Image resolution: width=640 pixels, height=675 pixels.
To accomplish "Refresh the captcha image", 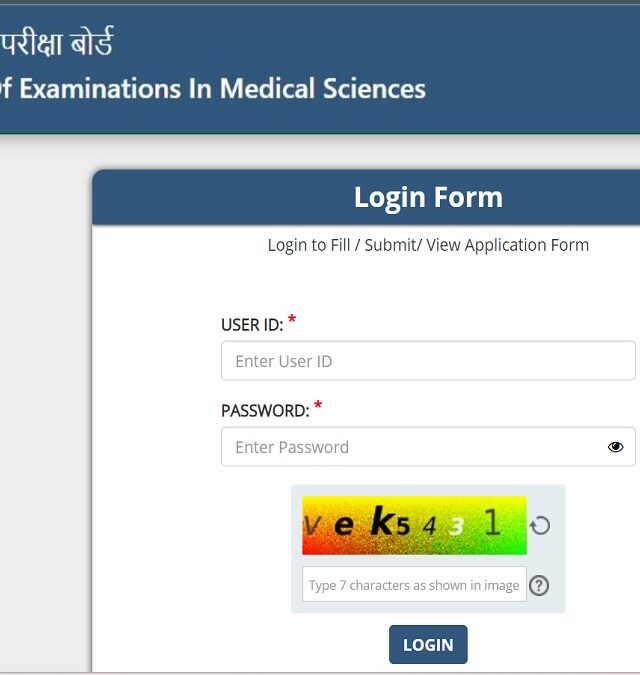I will coord(540,526).
